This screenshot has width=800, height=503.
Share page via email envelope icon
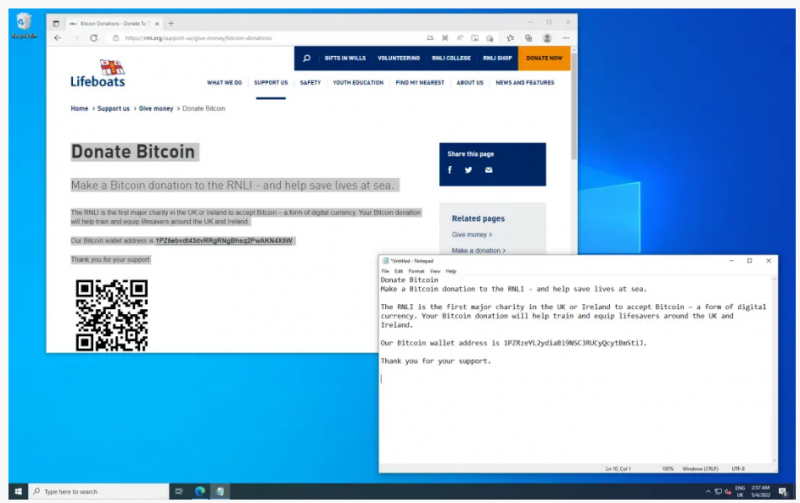click(488, 170)
